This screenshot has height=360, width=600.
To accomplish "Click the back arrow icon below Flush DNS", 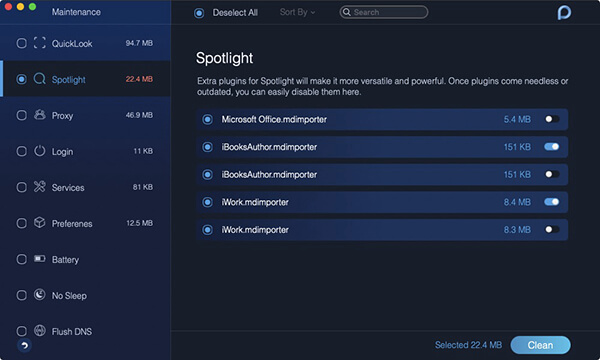I will coord(24,345).
